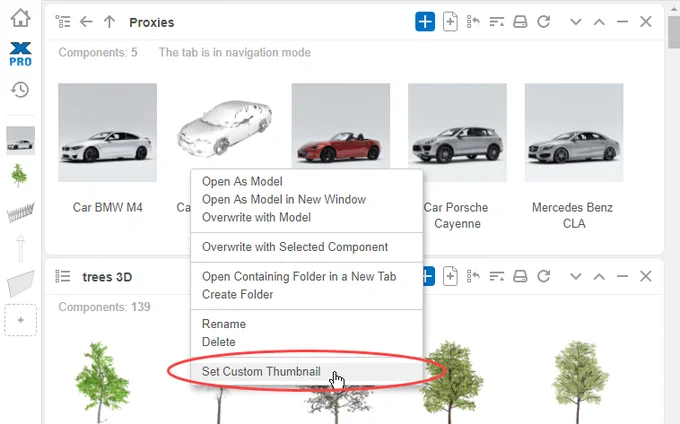Open the Home icon in sidebar
Image resolution: width=680 pixels, height=424 pixels.
20,18
